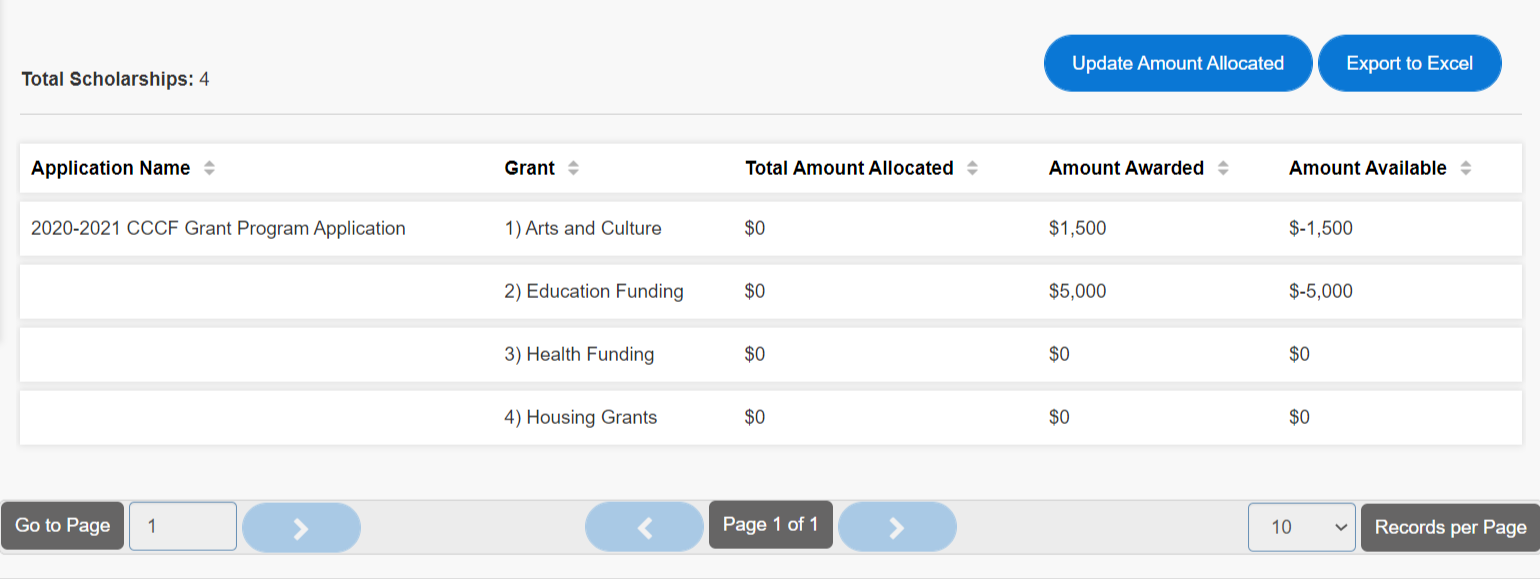Focus the Go to Page number field
Screen dimensions: 1540x579
click(183, 526)
